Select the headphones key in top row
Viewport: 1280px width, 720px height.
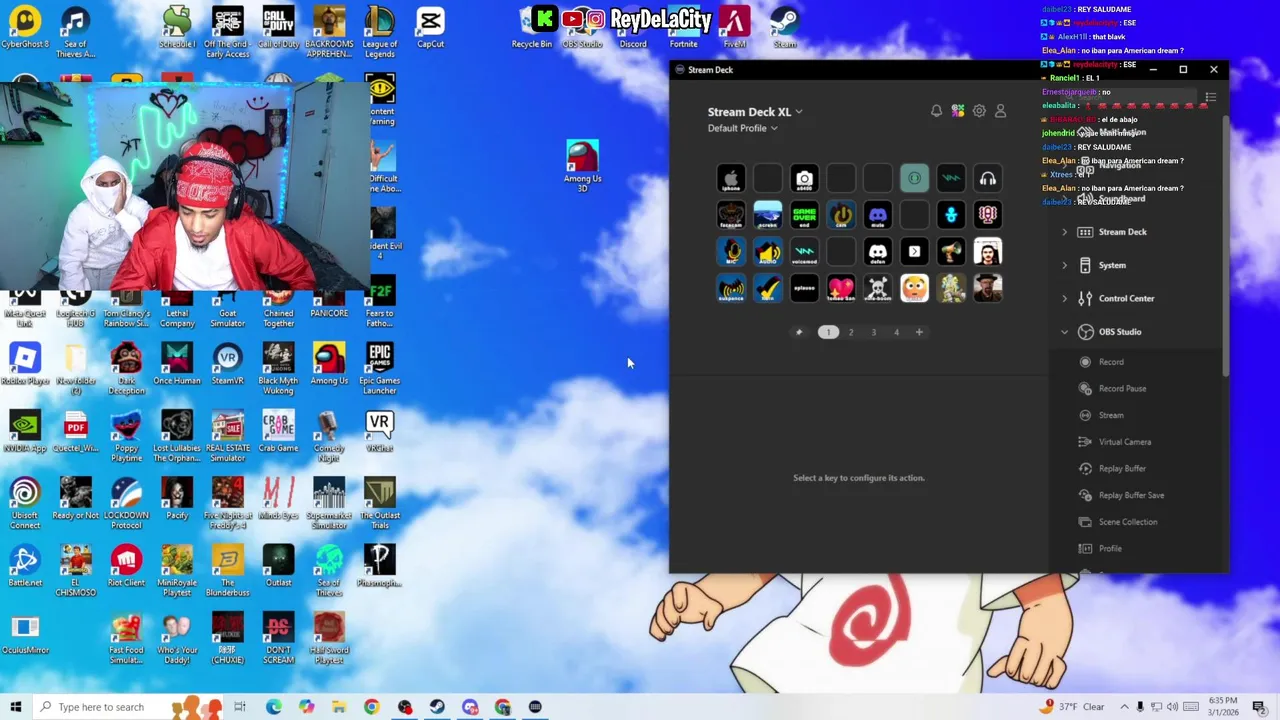(988, 179)
